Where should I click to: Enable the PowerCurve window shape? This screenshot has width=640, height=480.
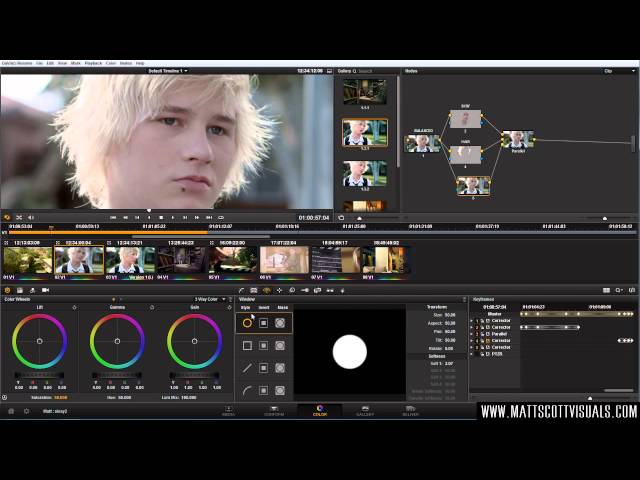(247, 391)
